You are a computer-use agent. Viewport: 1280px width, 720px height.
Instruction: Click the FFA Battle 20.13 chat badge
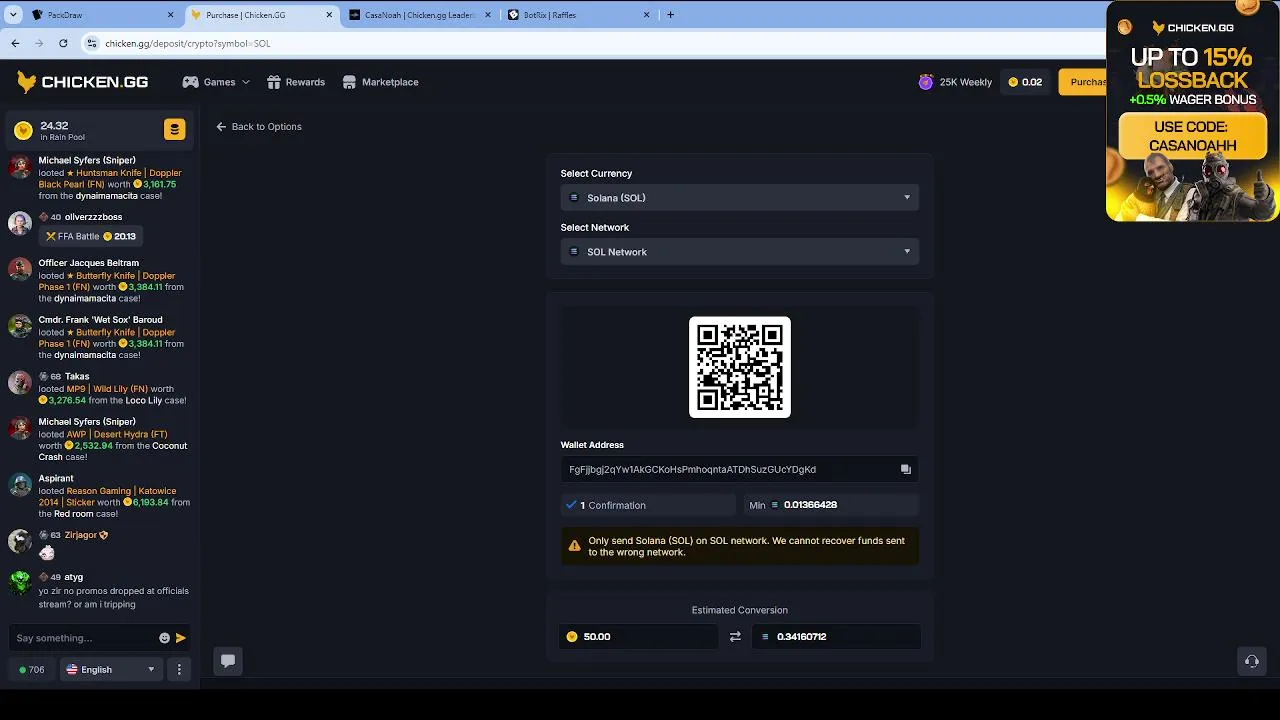(90, 236)
